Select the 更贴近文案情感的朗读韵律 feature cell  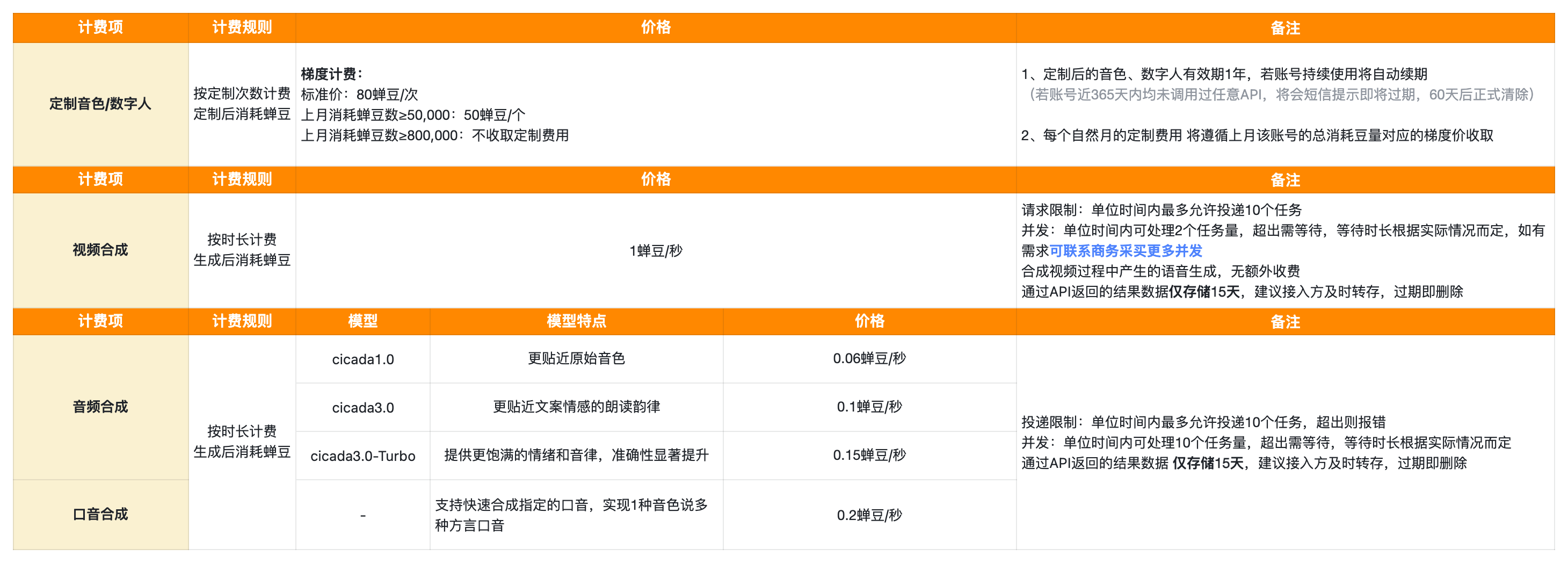point(576,407)
